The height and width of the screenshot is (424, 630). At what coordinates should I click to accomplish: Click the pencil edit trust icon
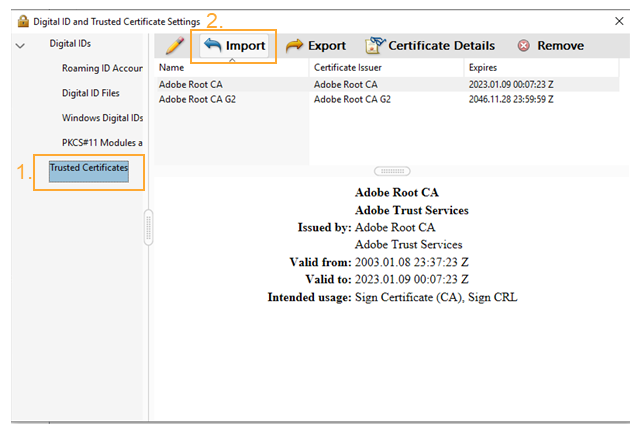tap(175, 45)
